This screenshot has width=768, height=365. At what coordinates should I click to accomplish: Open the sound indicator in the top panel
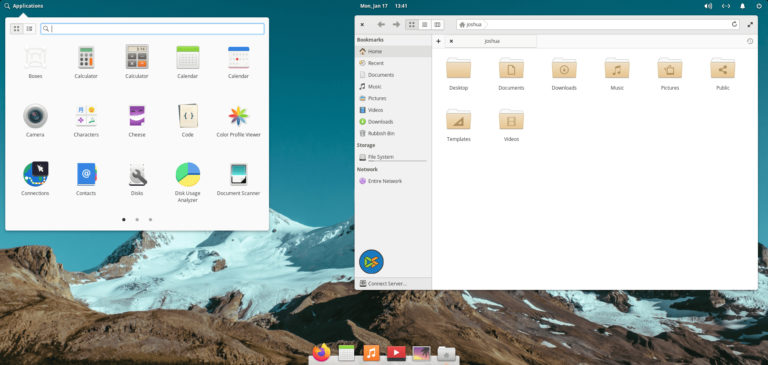point(708,6)
